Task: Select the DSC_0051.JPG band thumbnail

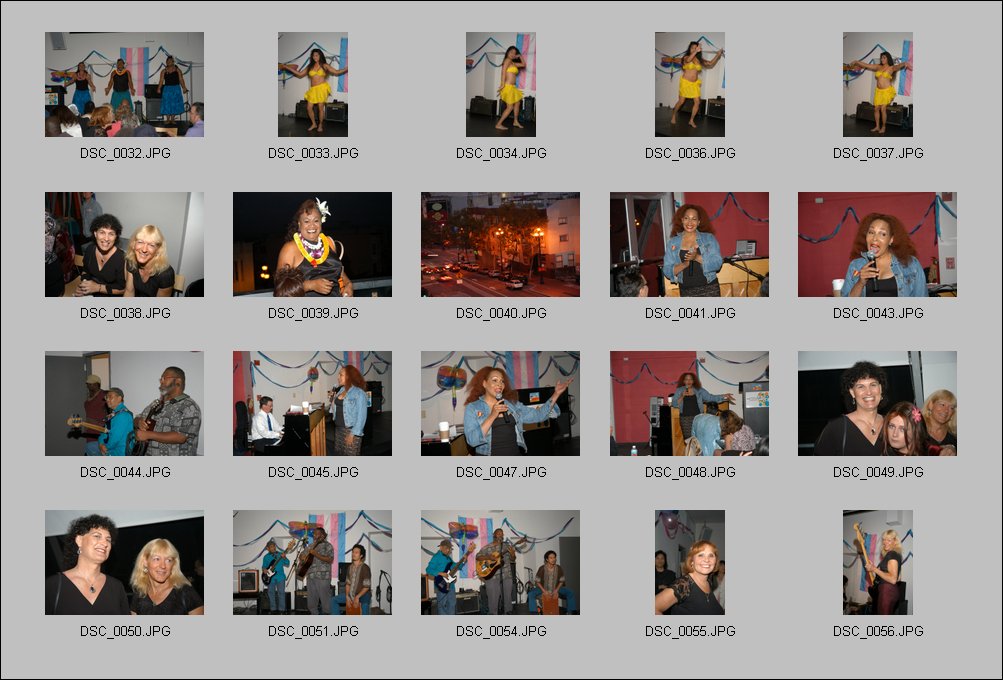Action: coord(313,562)
